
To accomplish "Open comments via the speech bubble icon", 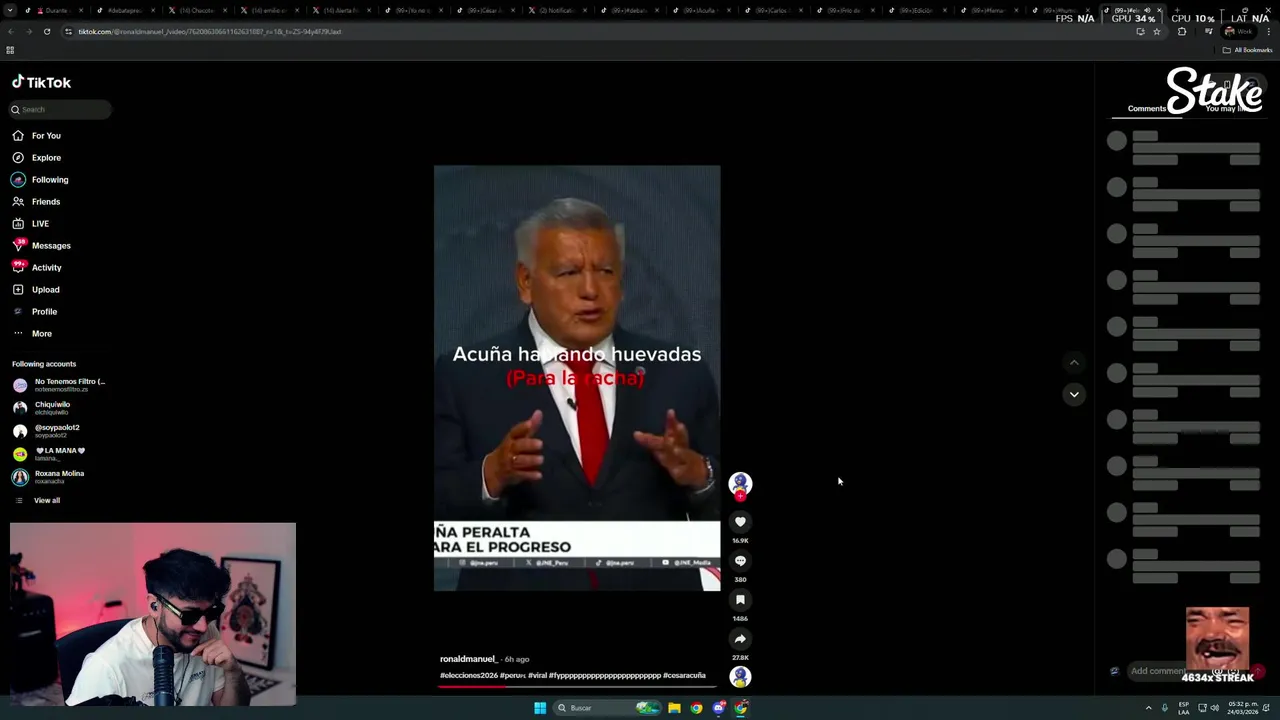I will 740,561.
